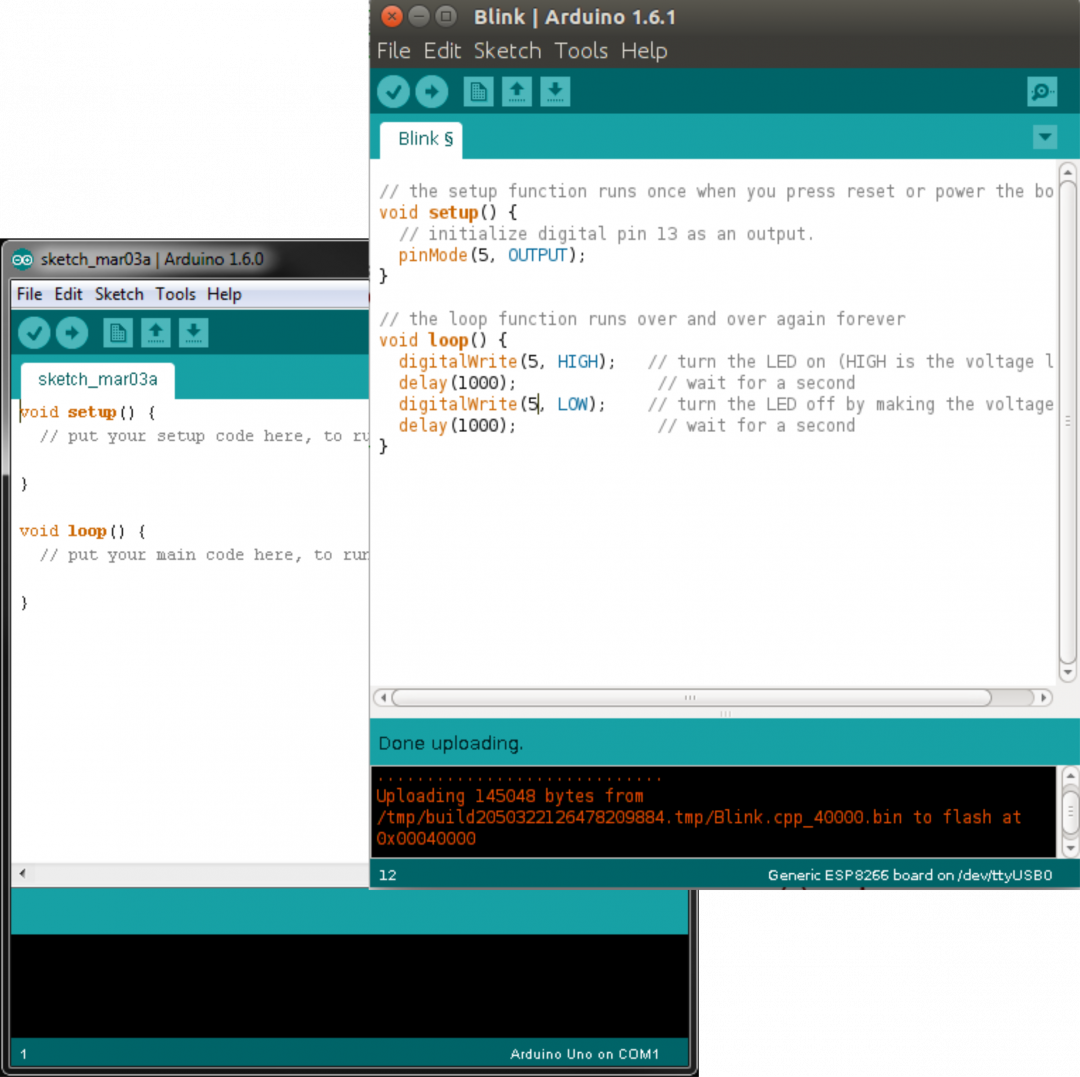This screenshot has height=1077, width=1080.
Task: Click the horizontal scrollbar in Blink editor
Action: pos(690,697)
